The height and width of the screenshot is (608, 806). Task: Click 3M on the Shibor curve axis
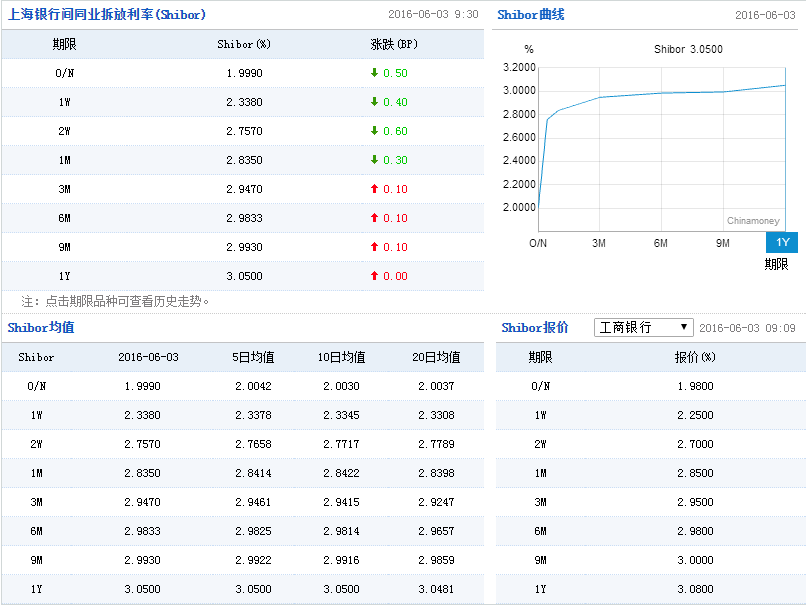pos(599,243)
